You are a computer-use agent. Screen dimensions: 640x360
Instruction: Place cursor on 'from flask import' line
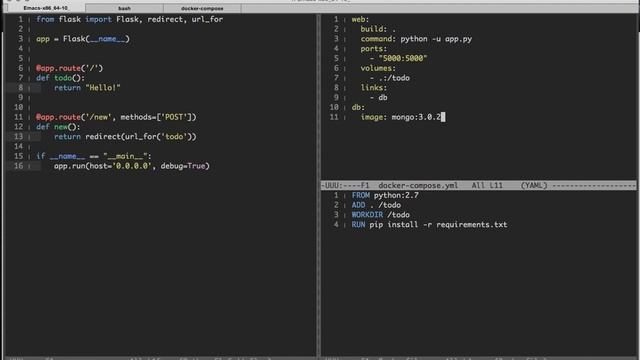point(129,19)
